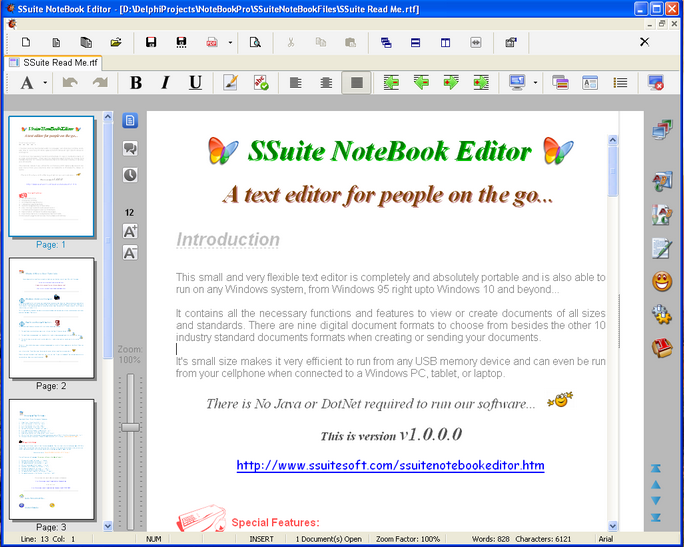Toggle the justify alignment button
The image size is (684, 547).
(356, 82)
